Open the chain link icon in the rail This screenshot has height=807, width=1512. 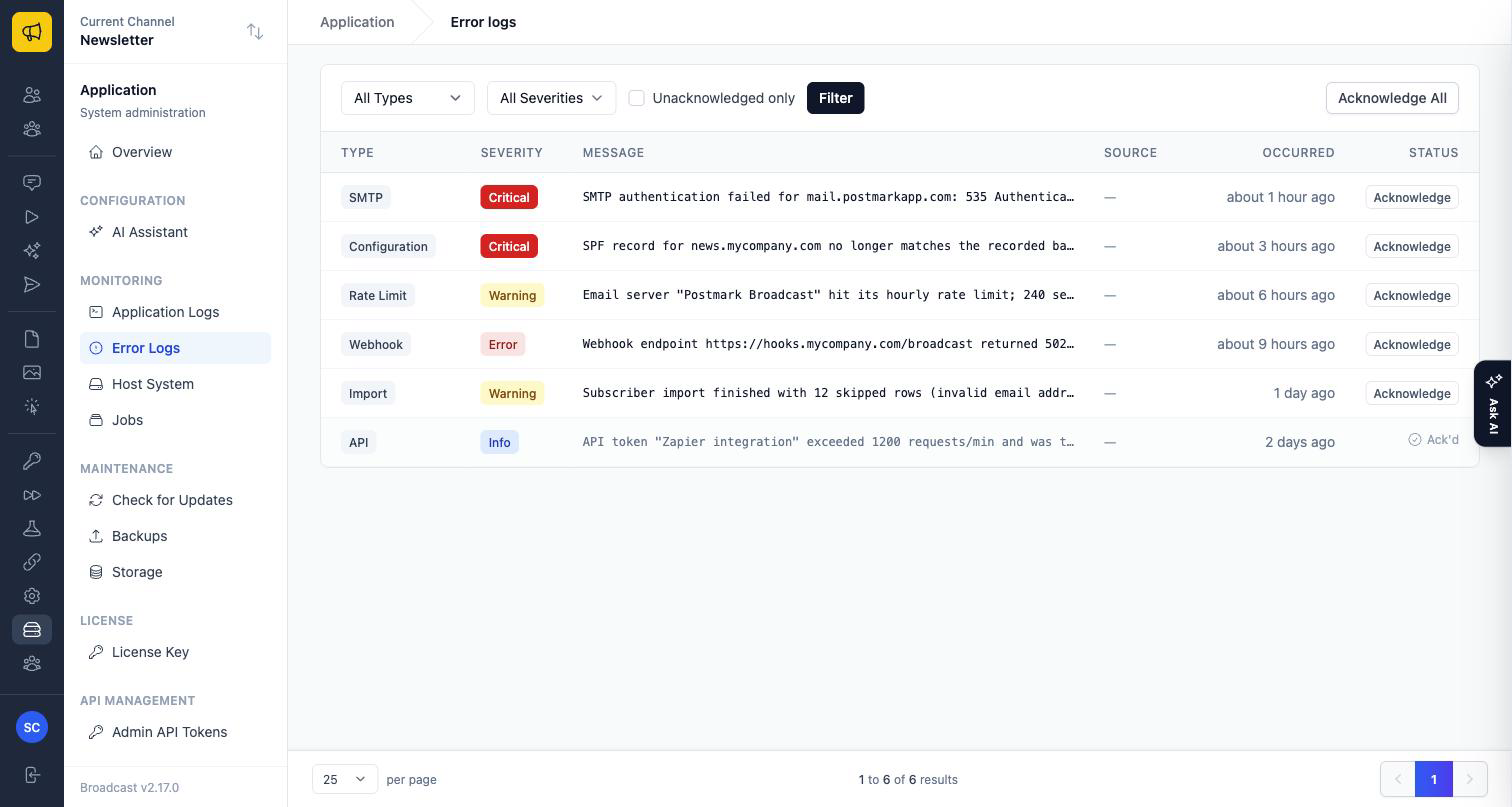coord(32,562)
